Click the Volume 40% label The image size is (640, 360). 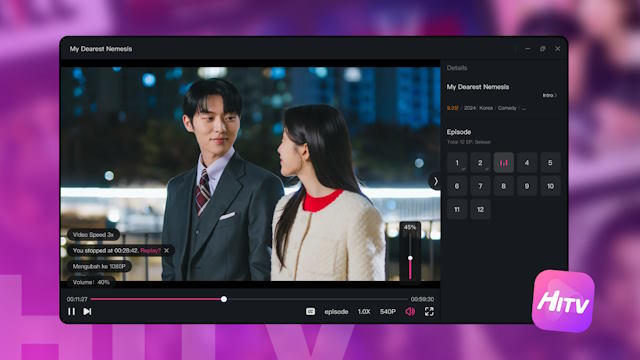(91, 282)
